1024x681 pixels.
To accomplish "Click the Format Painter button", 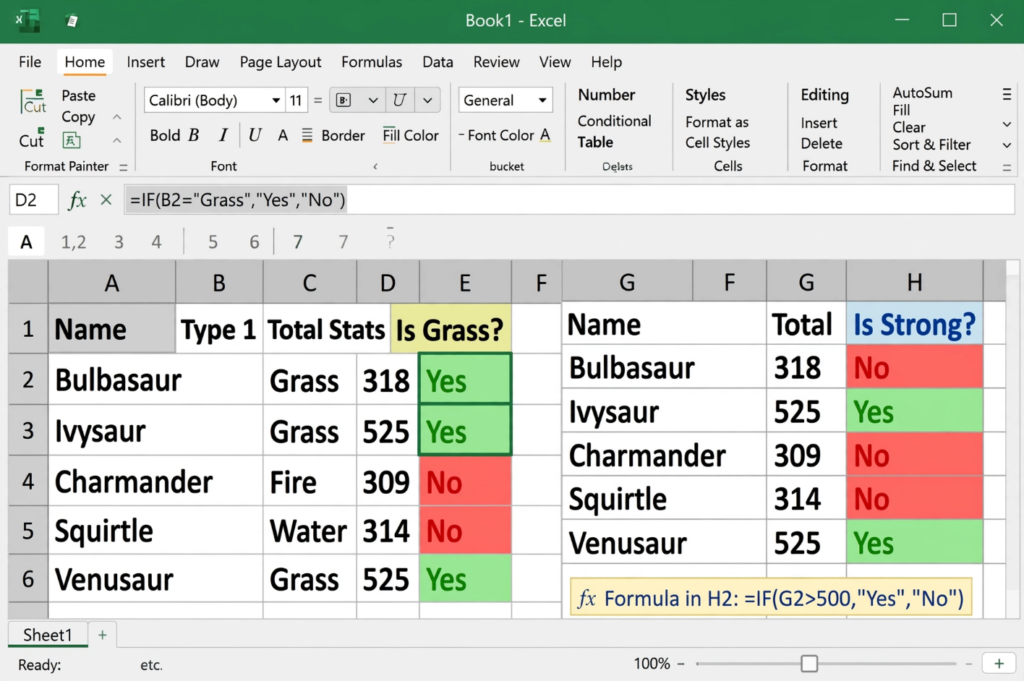I will tap(66, 166).
